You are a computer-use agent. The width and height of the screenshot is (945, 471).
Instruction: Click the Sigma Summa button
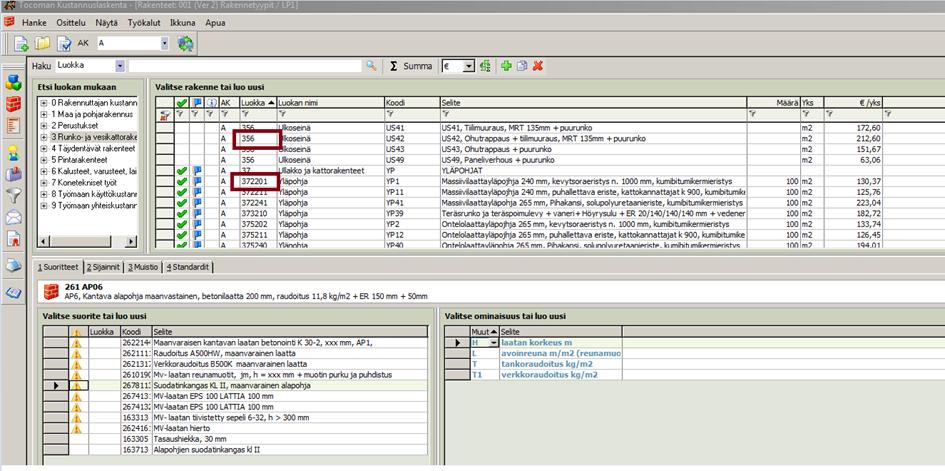411,66
